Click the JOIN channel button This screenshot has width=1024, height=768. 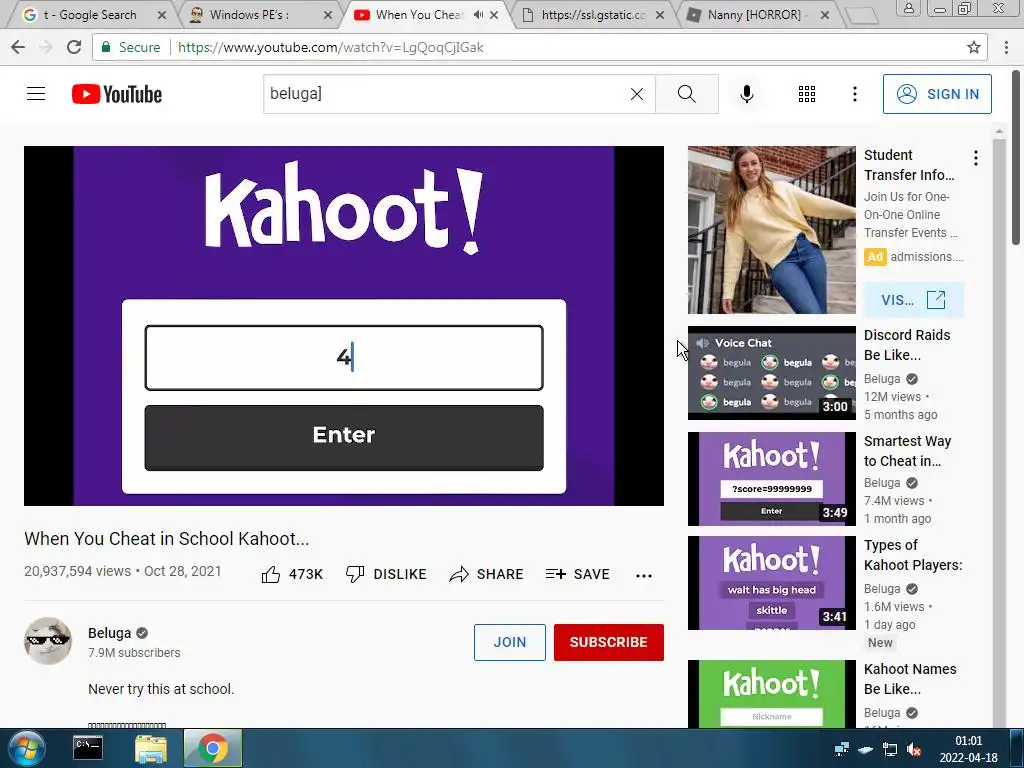(509, 642)
